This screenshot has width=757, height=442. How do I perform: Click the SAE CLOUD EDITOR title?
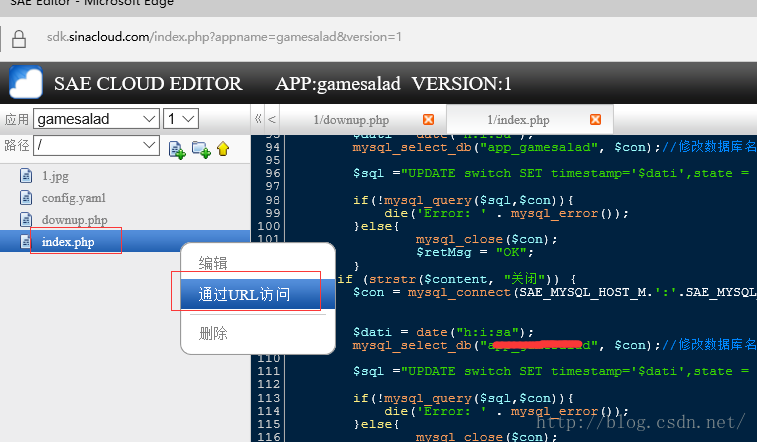[x=148, y=83]
